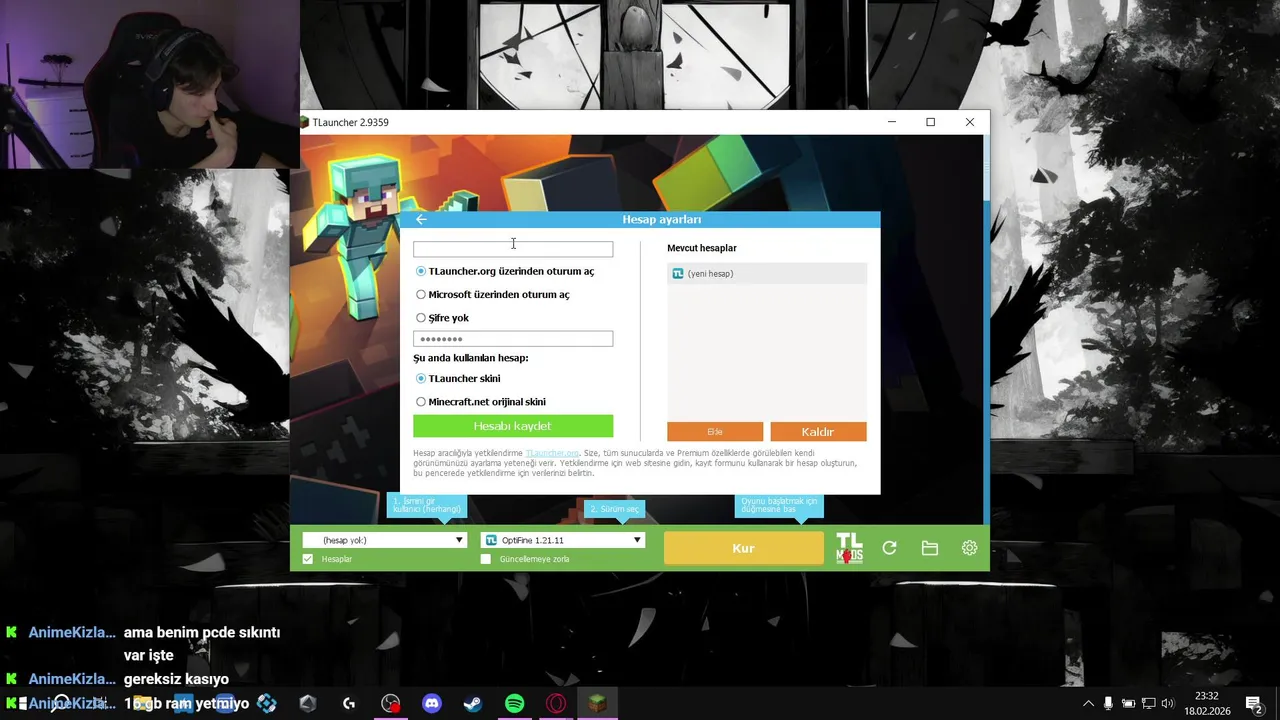
Task: Enable the Güncellemeye zorla checkbox
Action: click(x=486, y=559)
